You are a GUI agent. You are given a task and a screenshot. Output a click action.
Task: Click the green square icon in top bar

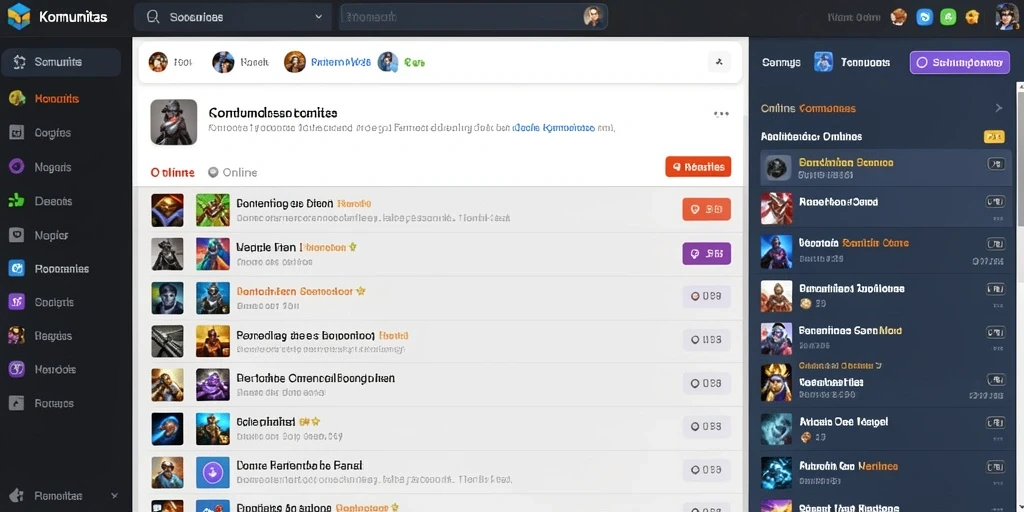[x=948, y=17]
